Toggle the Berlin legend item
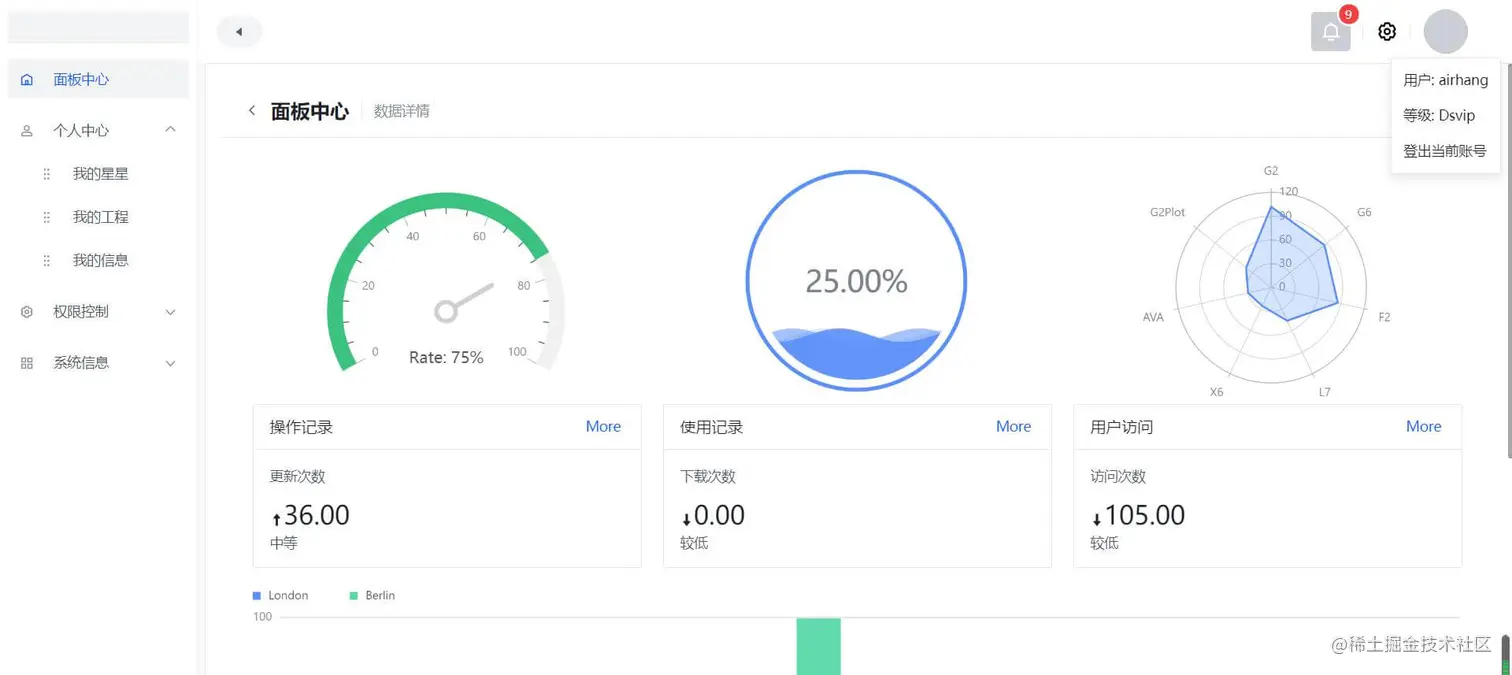 click(372, 596)
